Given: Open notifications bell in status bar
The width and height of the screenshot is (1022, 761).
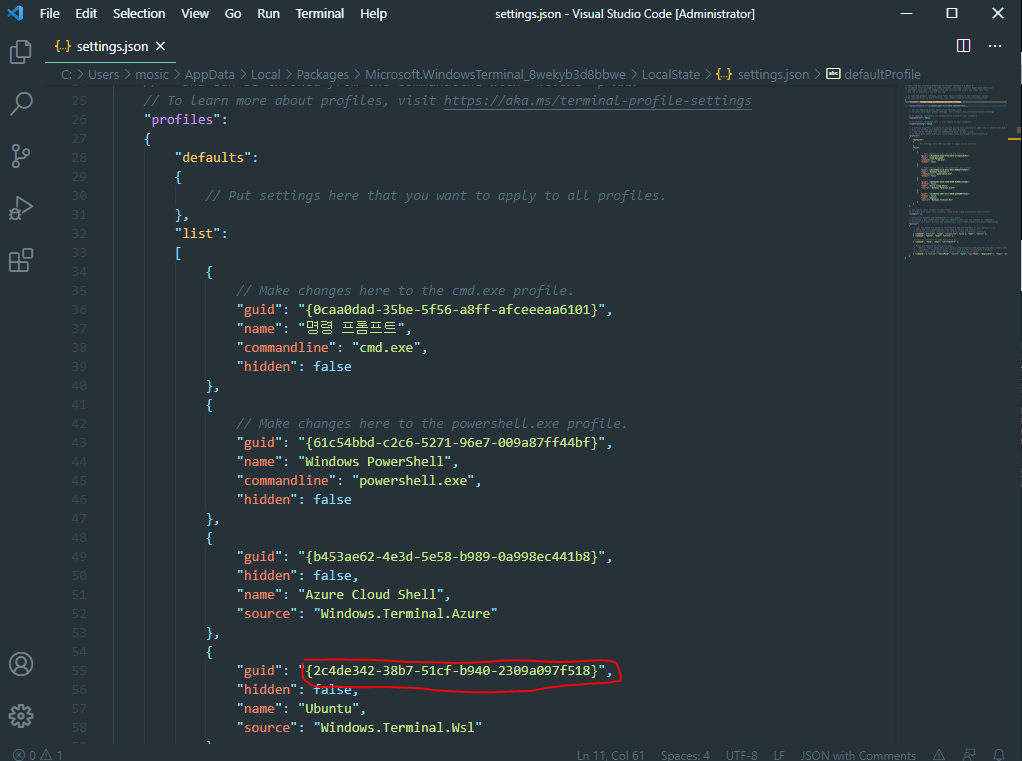Looking at the screenshot, I should click(x=999, y=754).
